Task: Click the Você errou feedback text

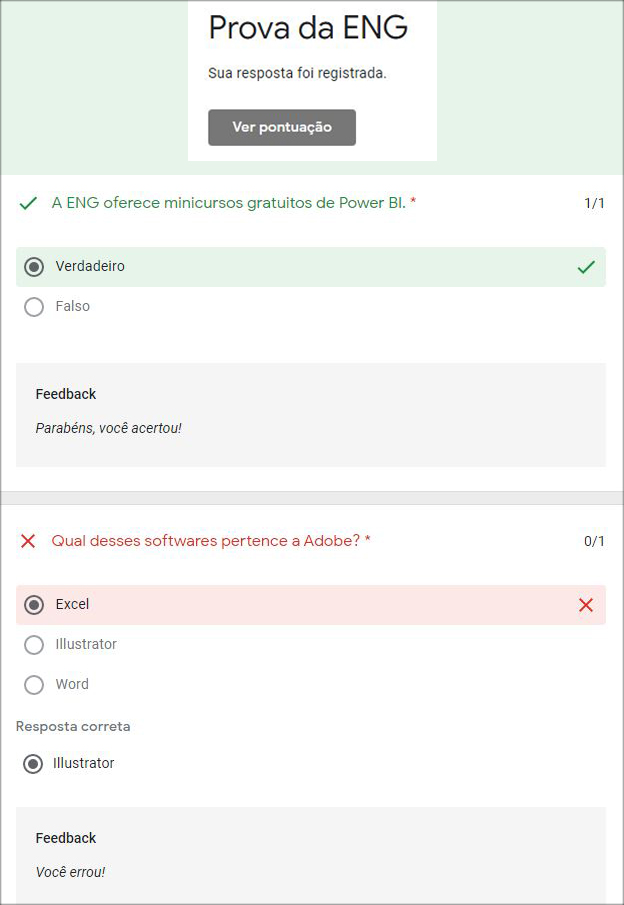Action: (x=70, y=872)
